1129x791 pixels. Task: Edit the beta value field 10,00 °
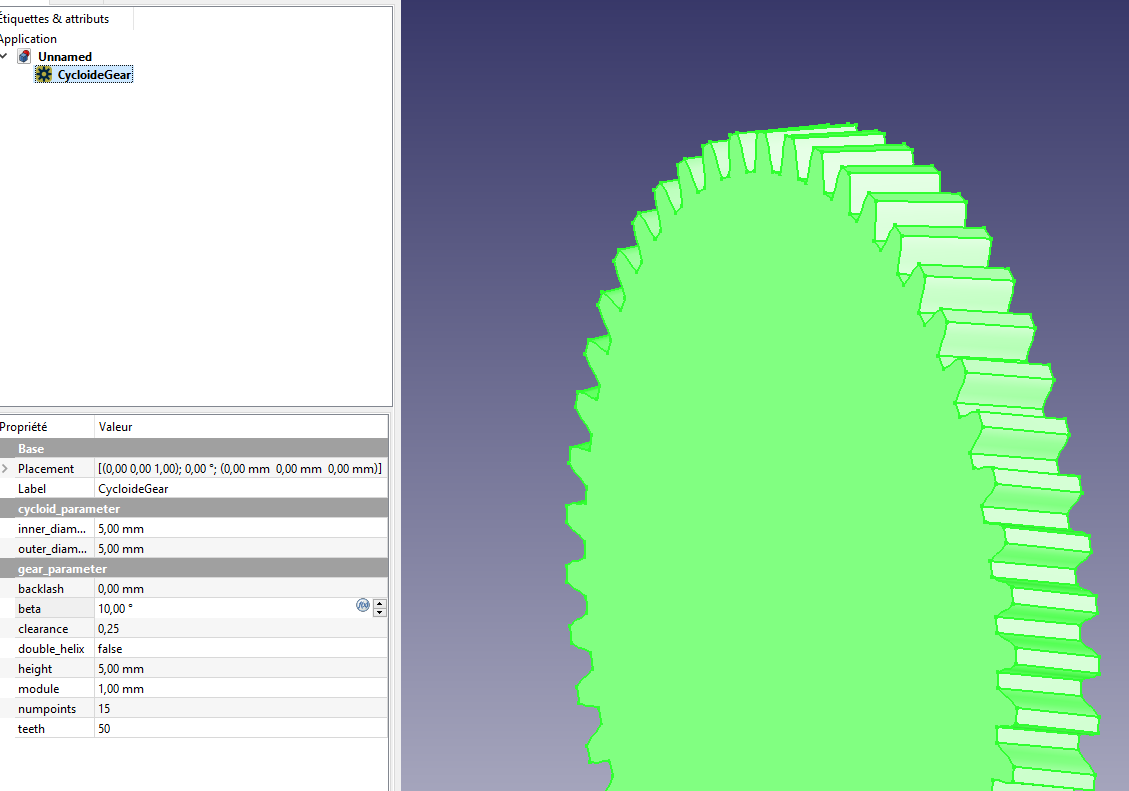tap(225, 609)
